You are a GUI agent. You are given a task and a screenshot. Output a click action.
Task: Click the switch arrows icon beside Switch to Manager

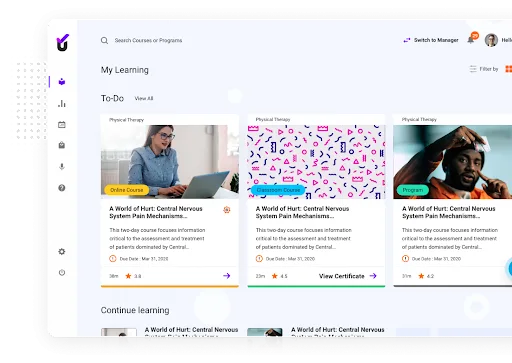tap(407, 40)
